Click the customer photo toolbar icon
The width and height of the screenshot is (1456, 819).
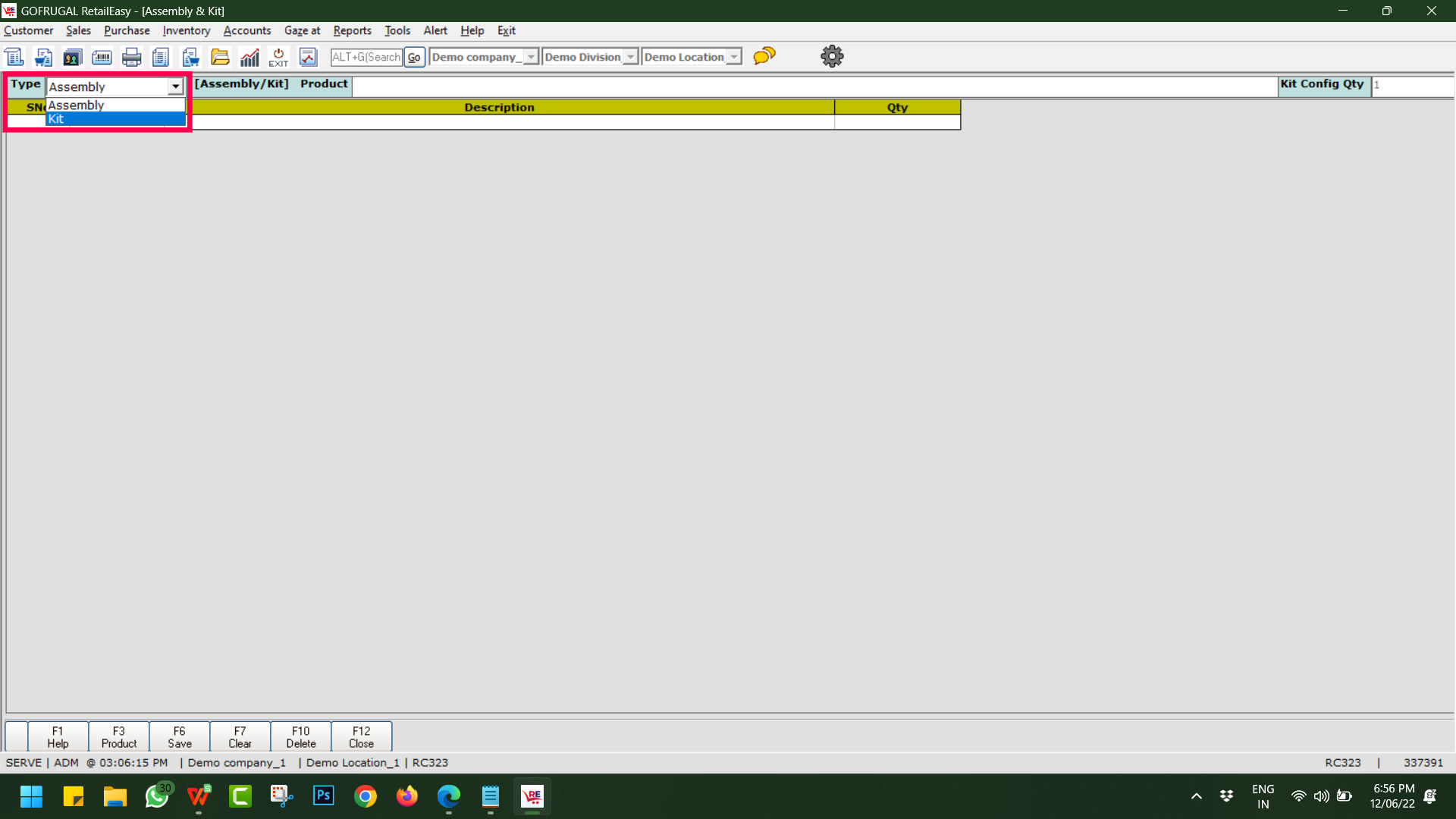[72, 57]
